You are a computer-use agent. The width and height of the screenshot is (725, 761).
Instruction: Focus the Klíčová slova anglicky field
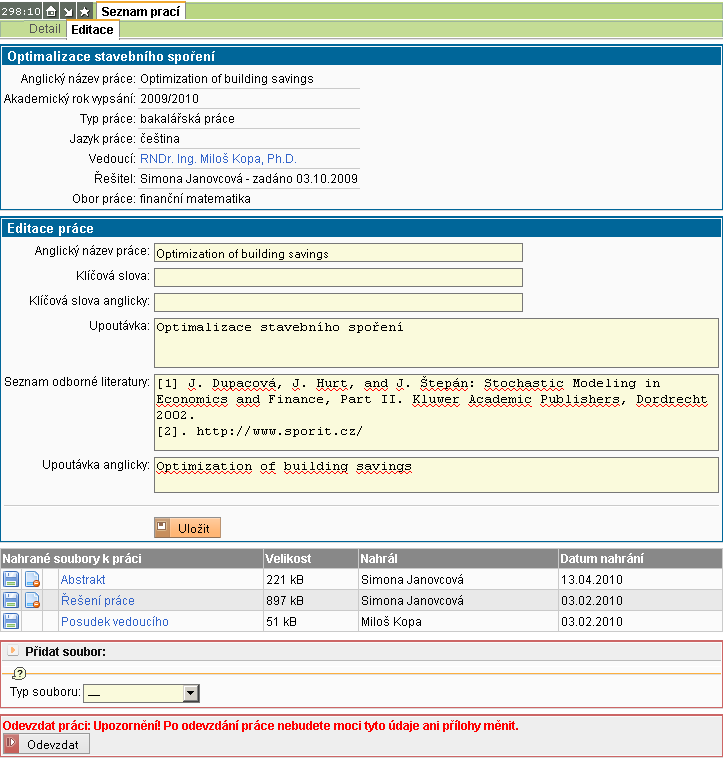pyautogui.click(x=338, y=302)
